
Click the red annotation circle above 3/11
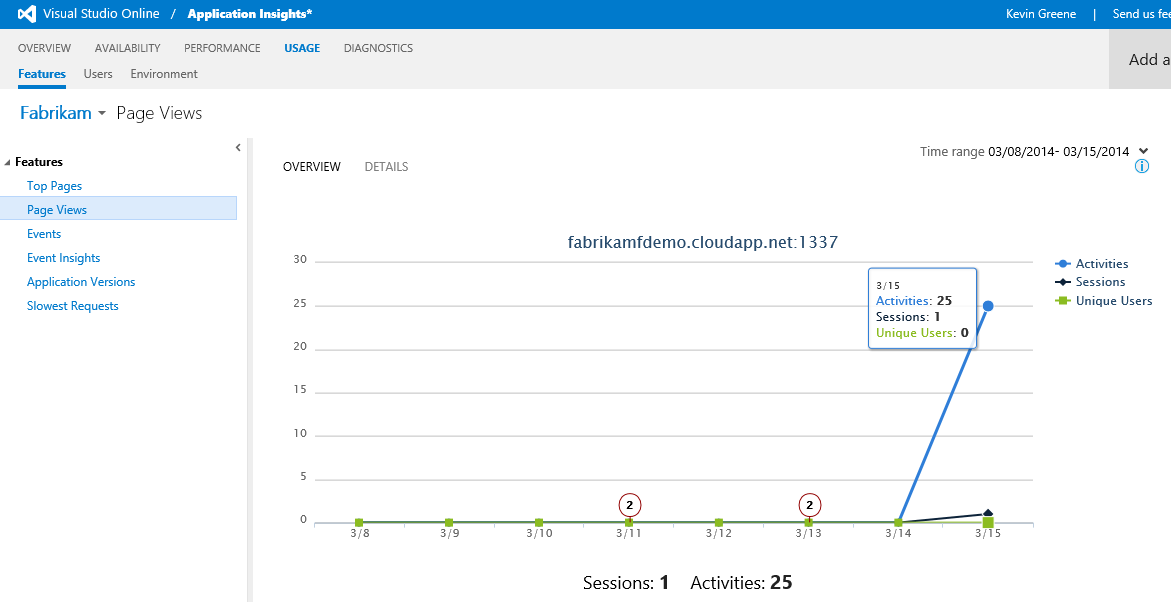(629, 505)
